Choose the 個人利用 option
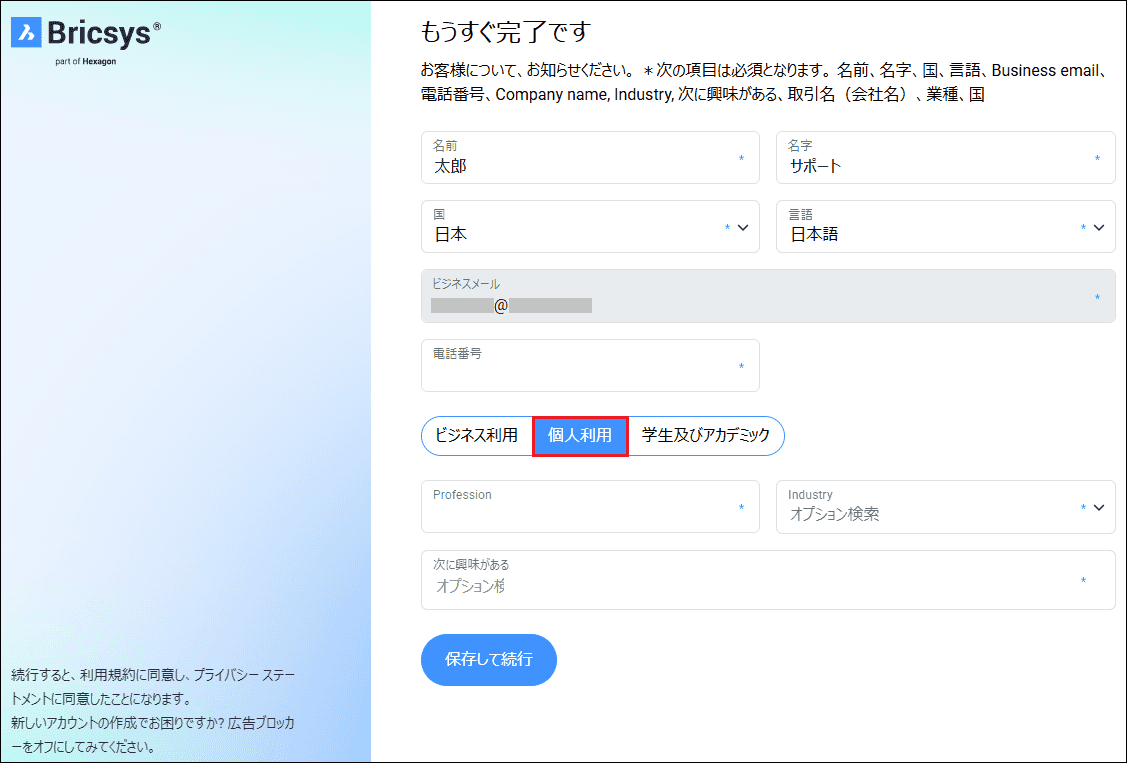The width and height of the screenshot is (1127, 763). click(x=580, y=436)
